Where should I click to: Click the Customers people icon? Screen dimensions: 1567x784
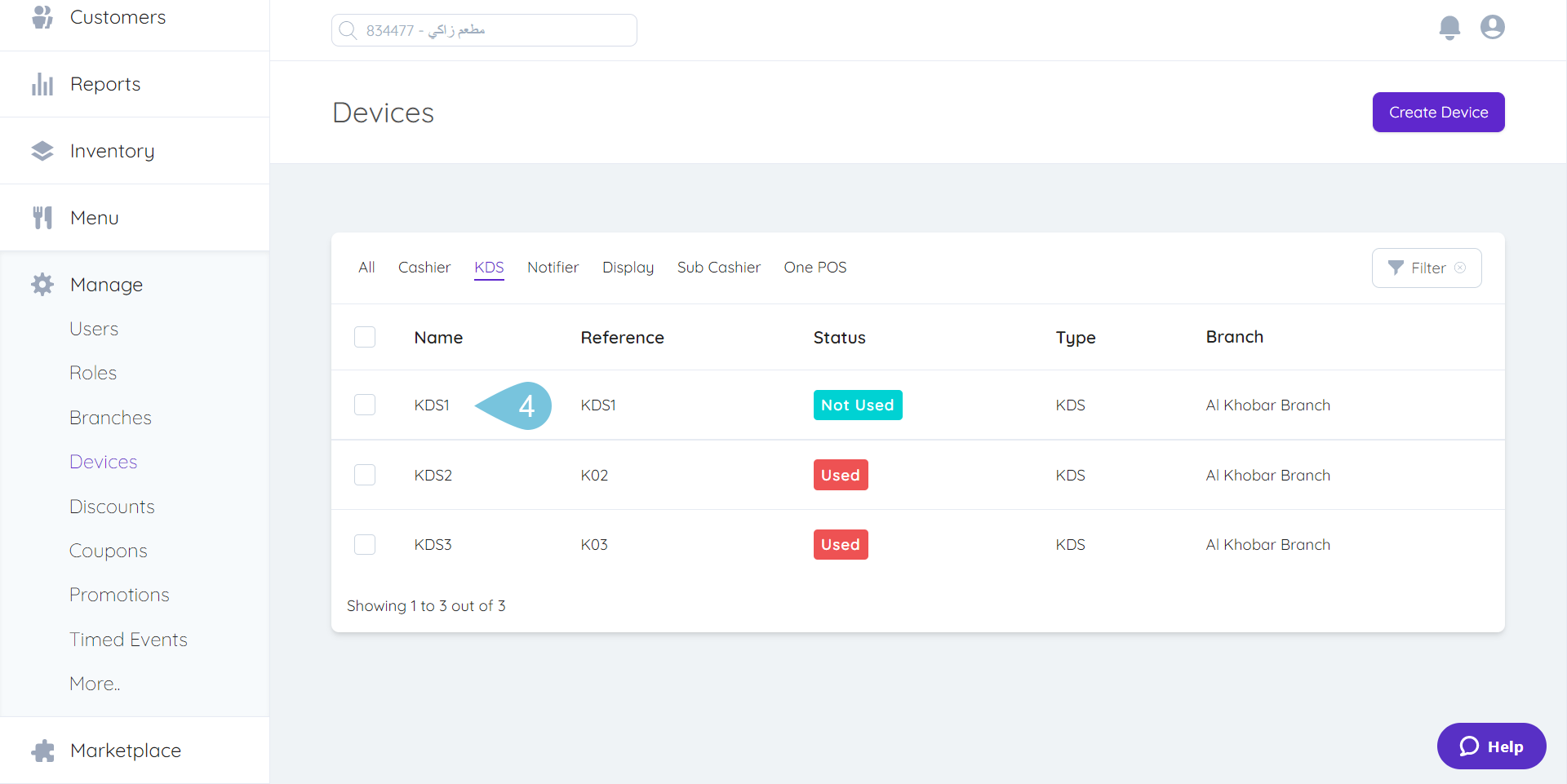[42, 17]
